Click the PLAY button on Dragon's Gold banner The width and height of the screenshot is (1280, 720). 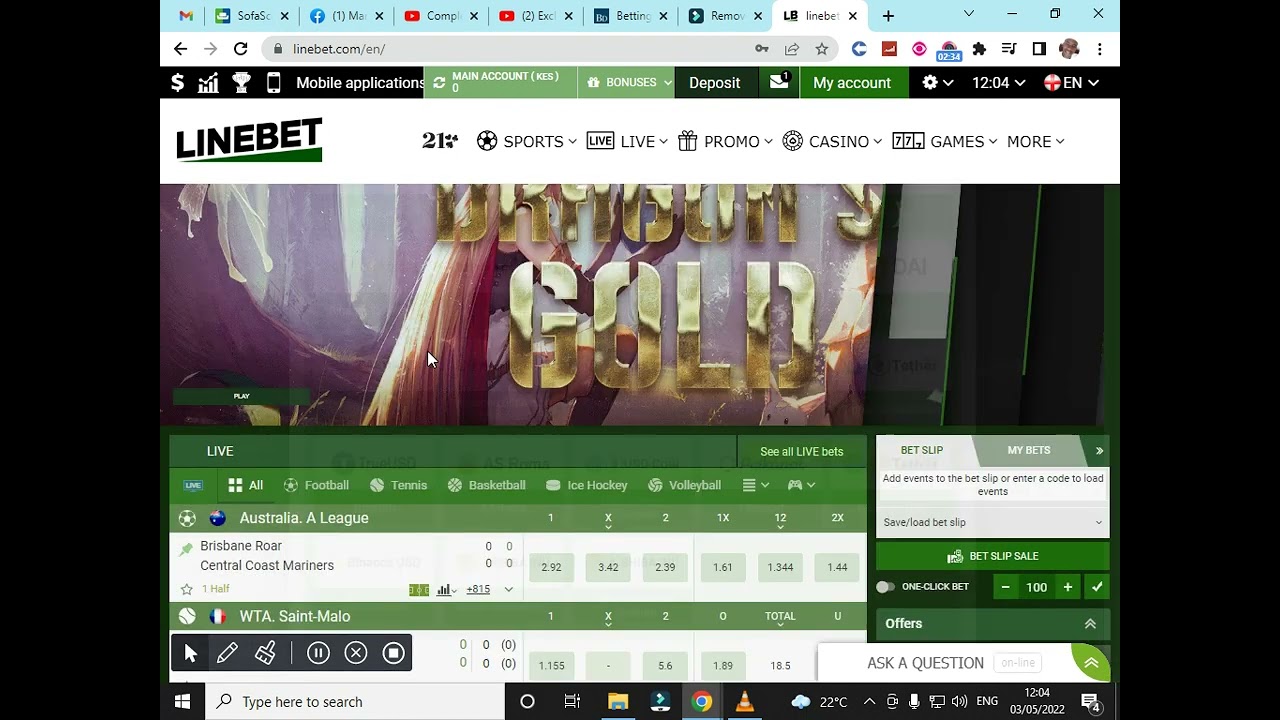(x=241, y=396)
